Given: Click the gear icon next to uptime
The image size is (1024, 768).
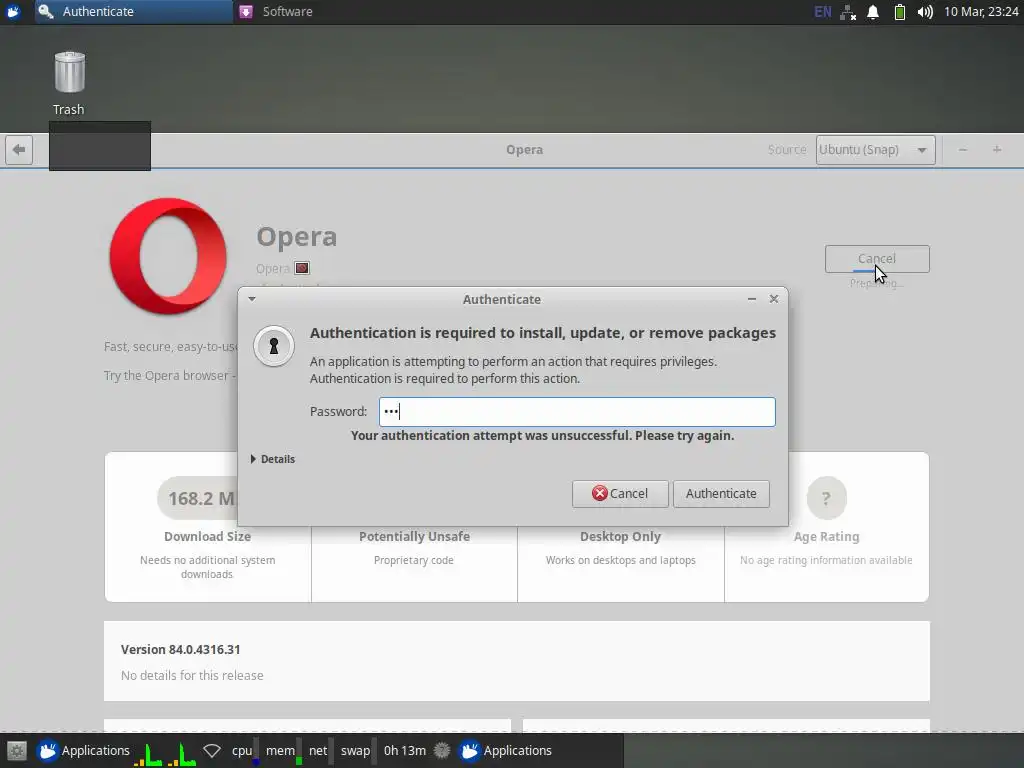Looking at the screenshot, I should click(x=442, y=751).
